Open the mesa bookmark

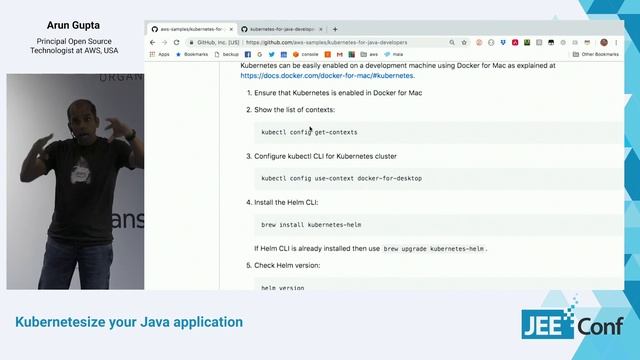point(393,54)
